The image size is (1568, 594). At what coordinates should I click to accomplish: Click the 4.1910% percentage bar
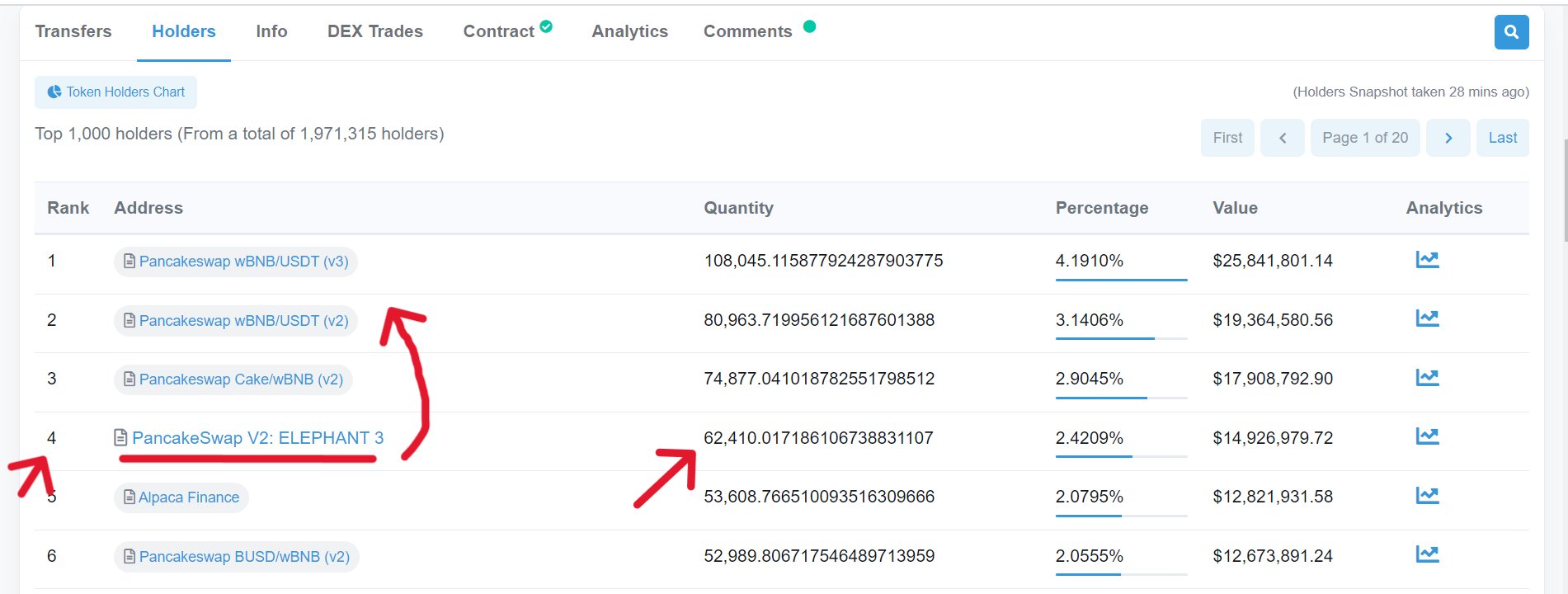pos(1121,280)
